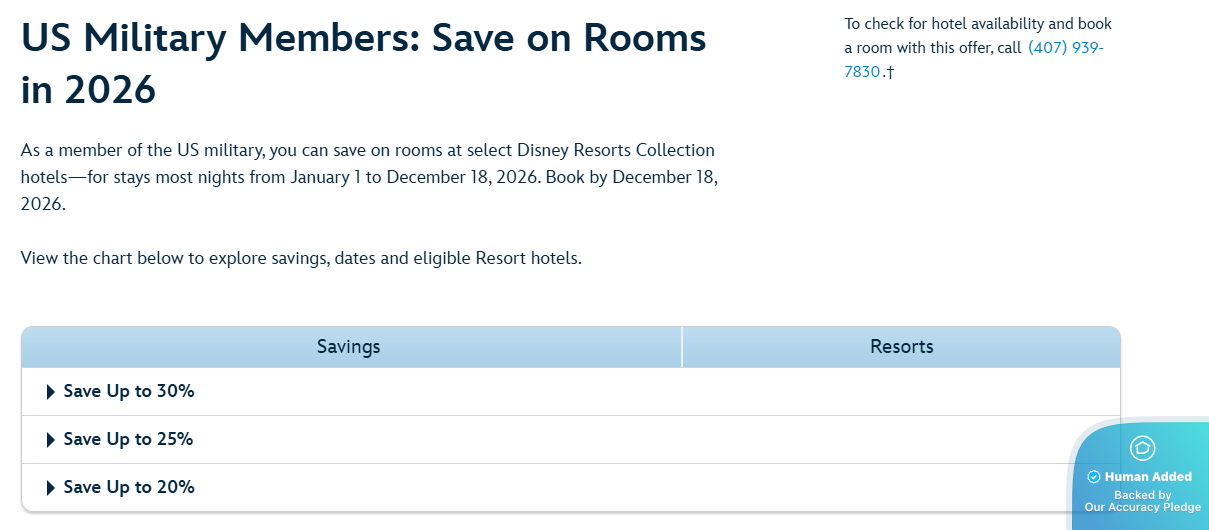Select the Savings column header
Screen dimensions: 1209x530
pos(351,347)
